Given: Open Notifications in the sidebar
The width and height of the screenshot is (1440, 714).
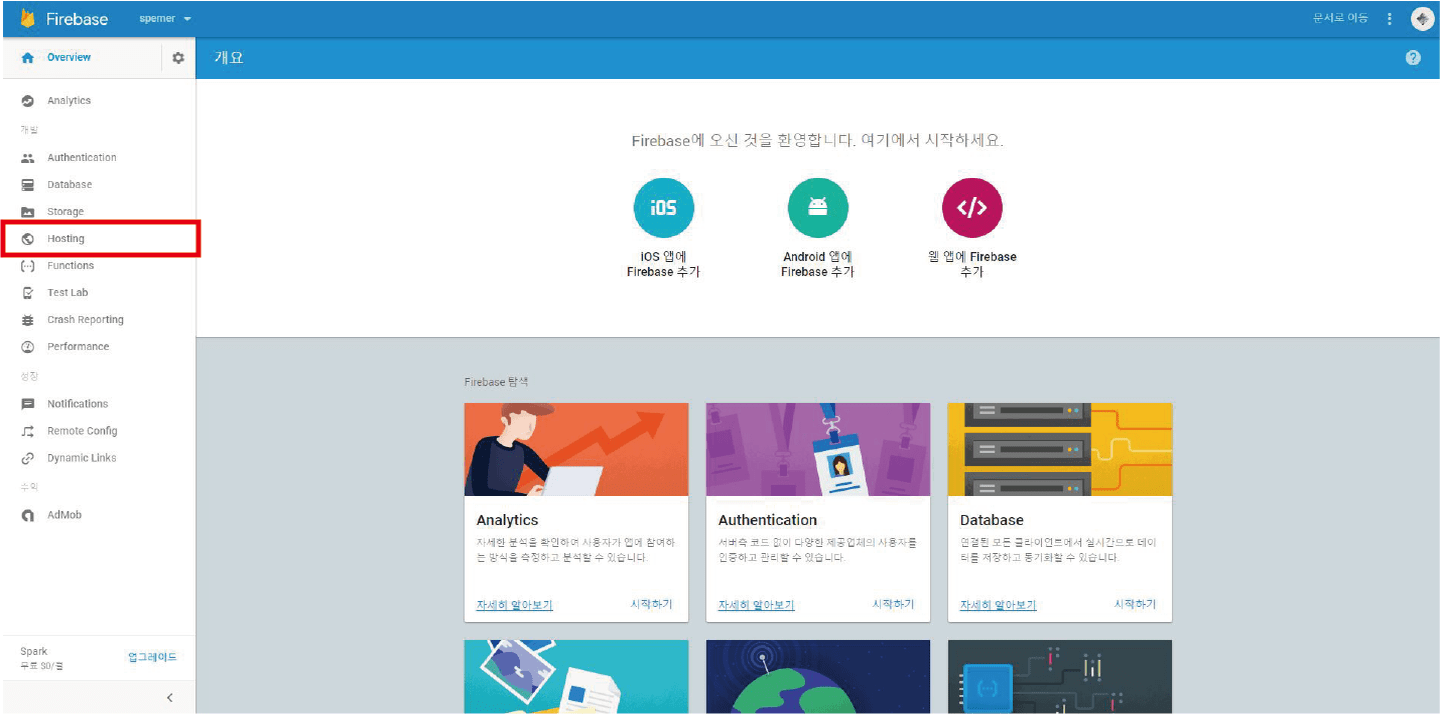Looking at the screenshot, I should [x=78, y=404].
